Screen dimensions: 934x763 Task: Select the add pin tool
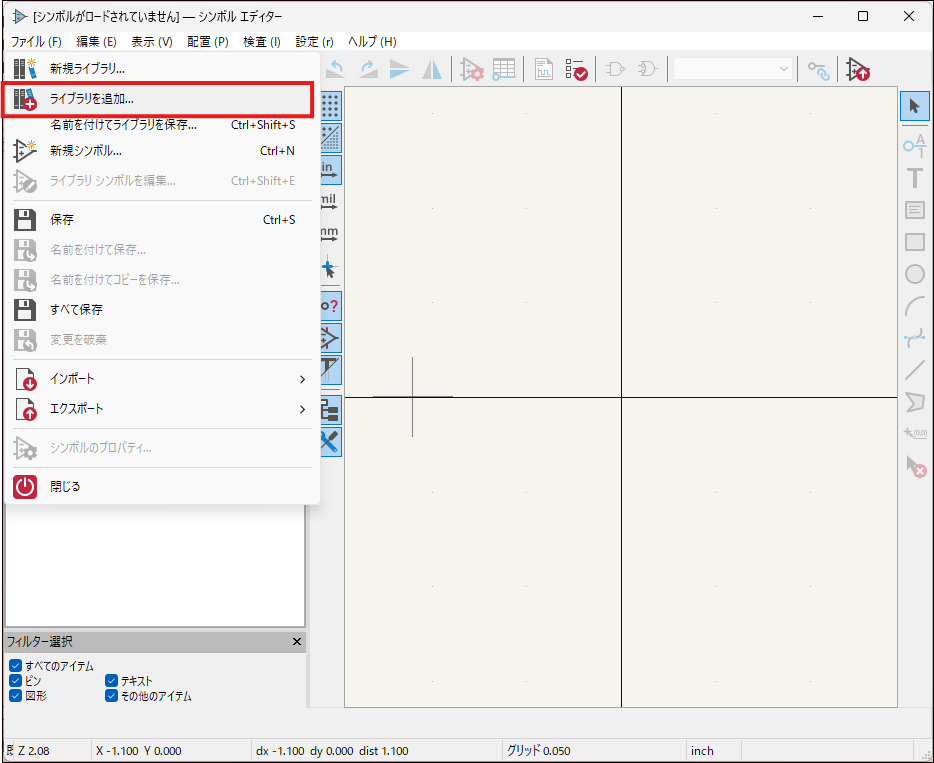pos(914,146)
